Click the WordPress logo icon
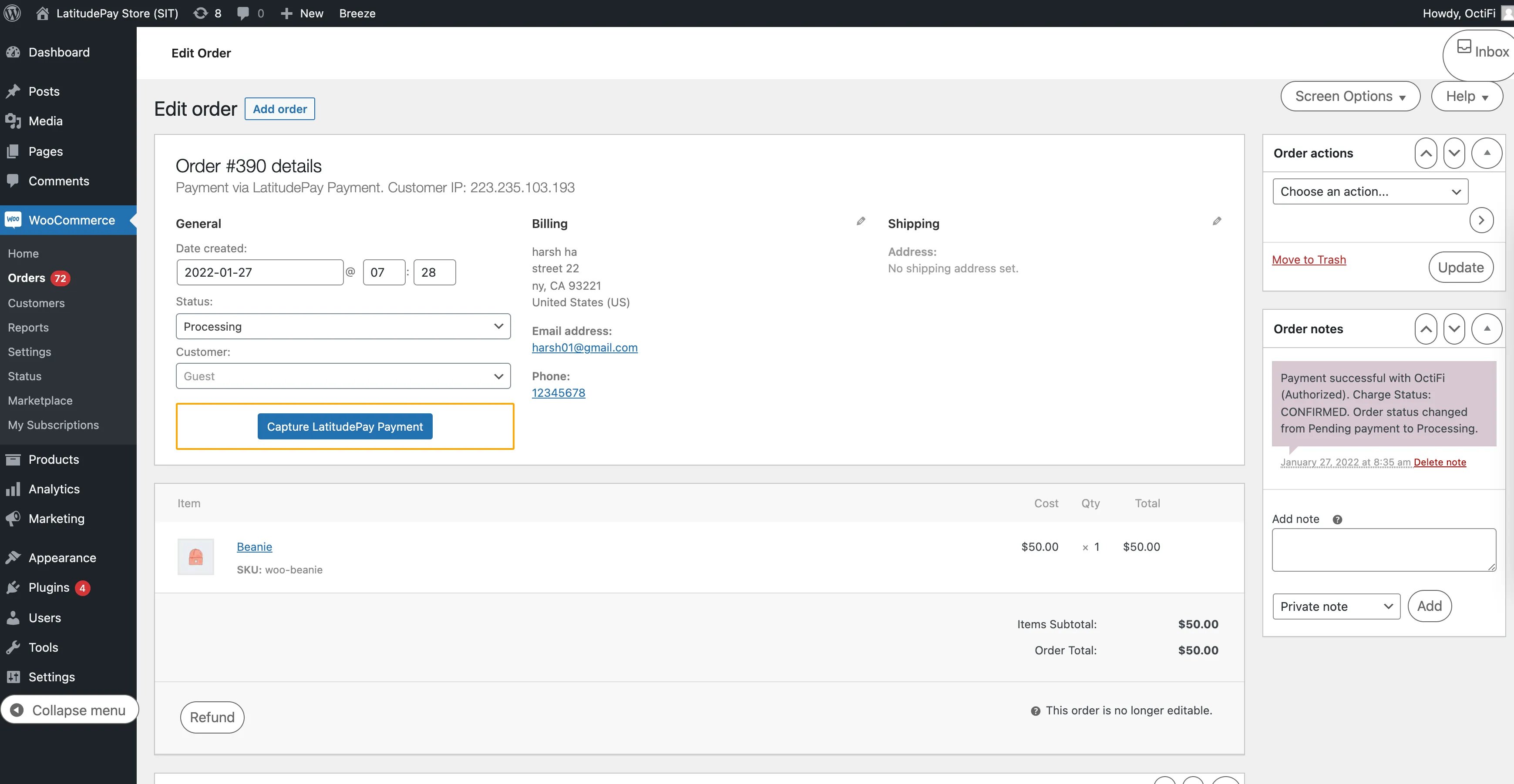1514x784 pixels. point(12,13)
